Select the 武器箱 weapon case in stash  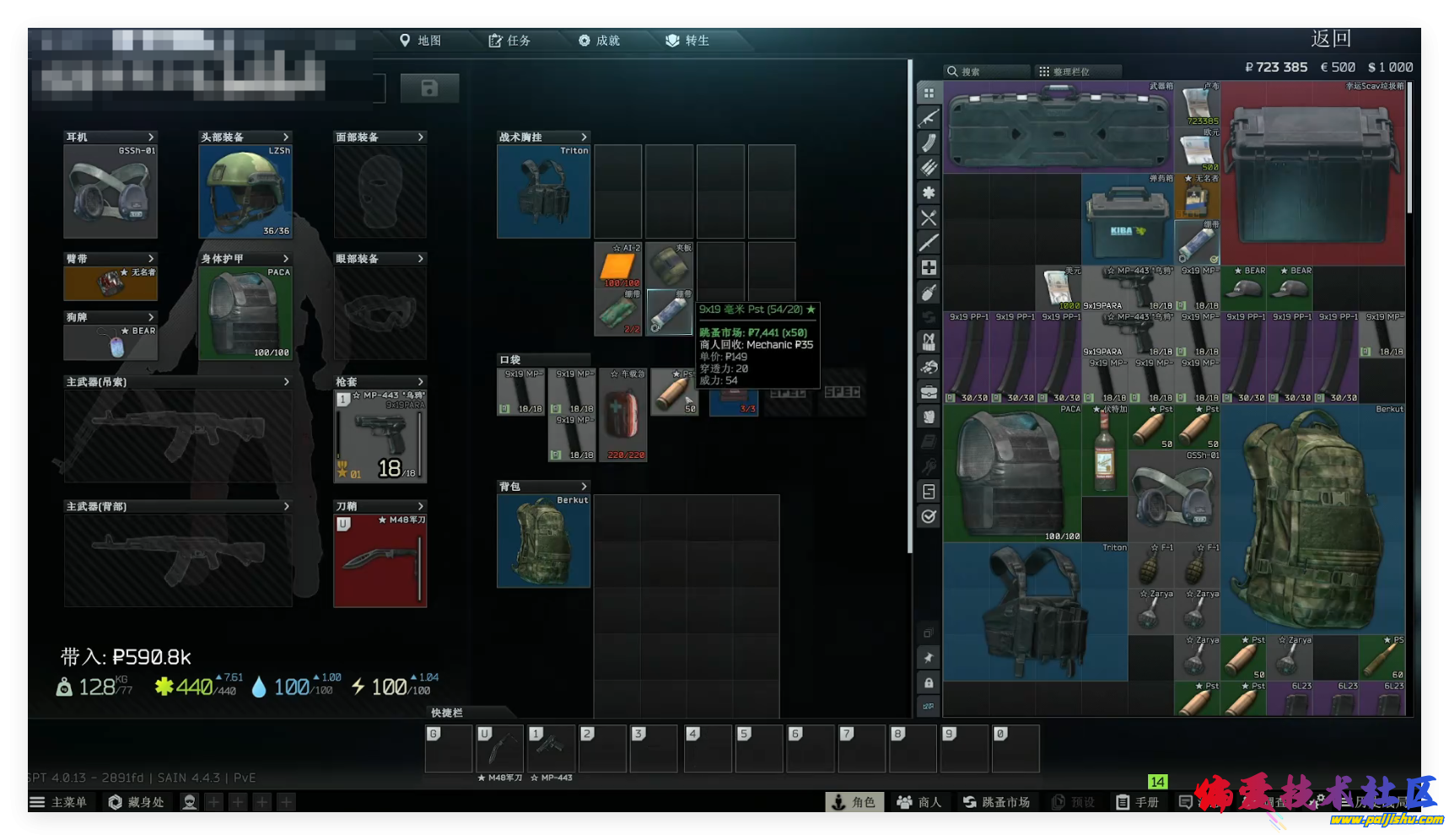tap(1058, 127)
